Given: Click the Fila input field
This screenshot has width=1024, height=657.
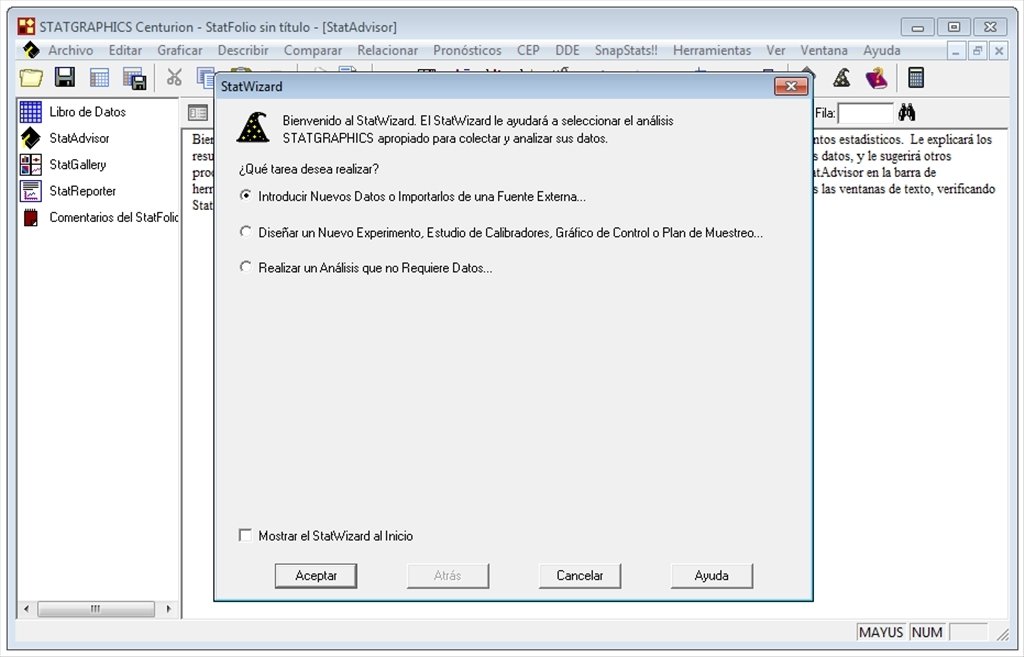Looking at the screenshot, I should tap(865, 114).
